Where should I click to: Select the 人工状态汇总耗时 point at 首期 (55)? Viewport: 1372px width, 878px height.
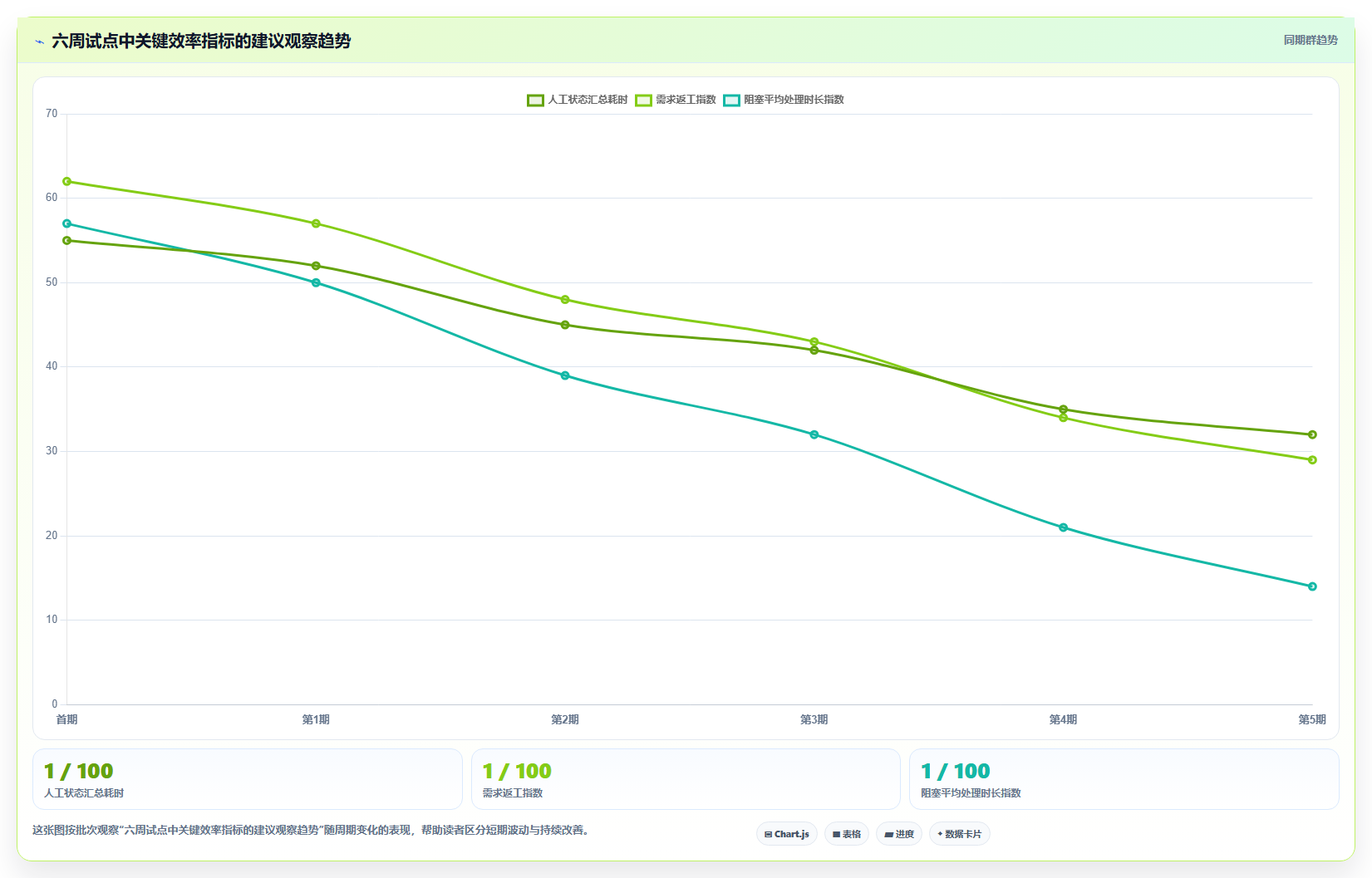pyautogui.click(x=67, y=240)
